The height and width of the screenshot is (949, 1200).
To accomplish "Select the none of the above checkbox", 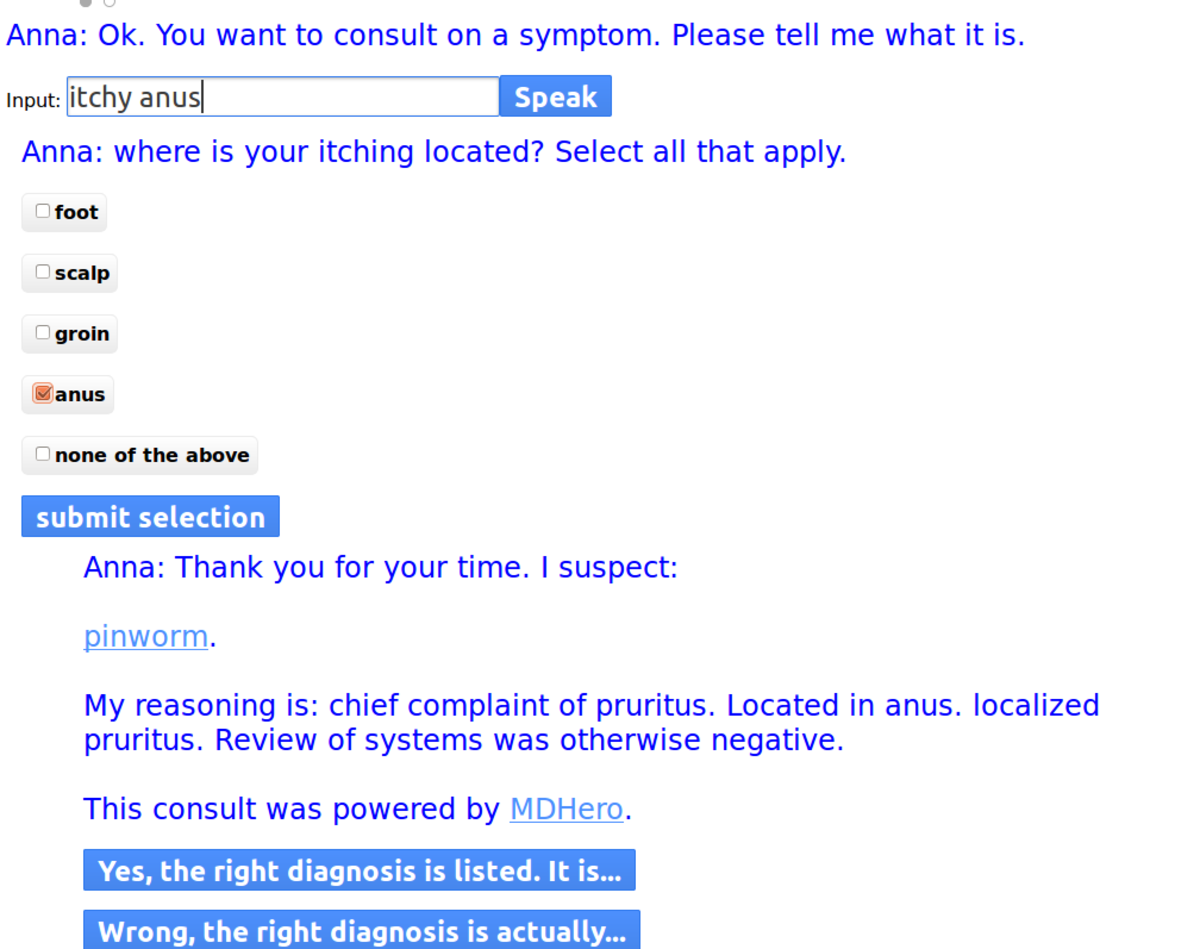I will [x=43, y=454].
